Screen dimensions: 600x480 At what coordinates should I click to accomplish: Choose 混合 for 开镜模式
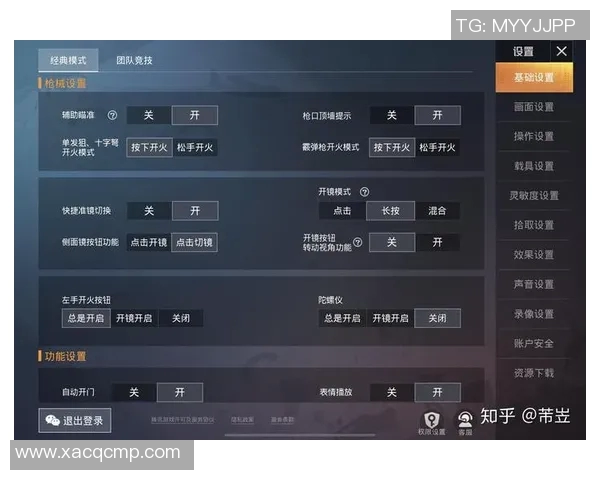[437, 211]
